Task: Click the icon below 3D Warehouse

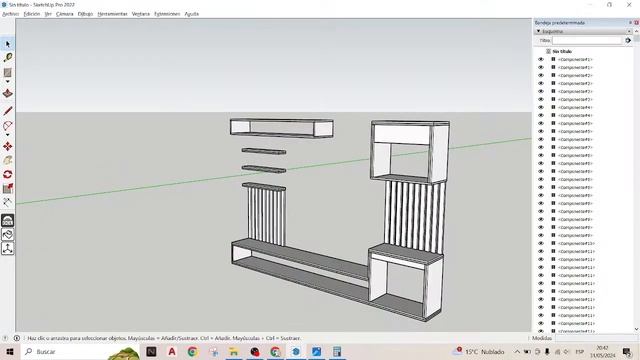Action: point(7,235)
